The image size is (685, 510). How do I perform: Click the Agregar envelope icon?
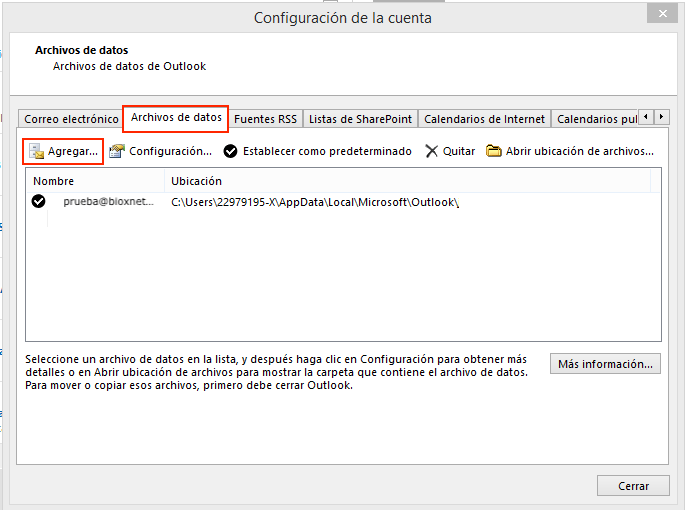(36, 151)
